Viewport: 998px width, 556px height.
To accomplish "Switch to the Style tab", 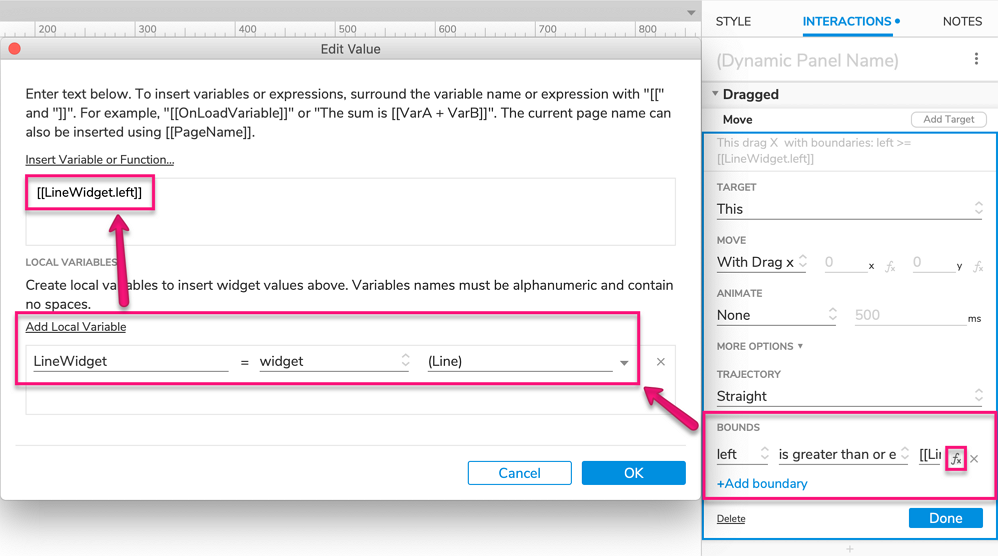I will tap(733, 21).
